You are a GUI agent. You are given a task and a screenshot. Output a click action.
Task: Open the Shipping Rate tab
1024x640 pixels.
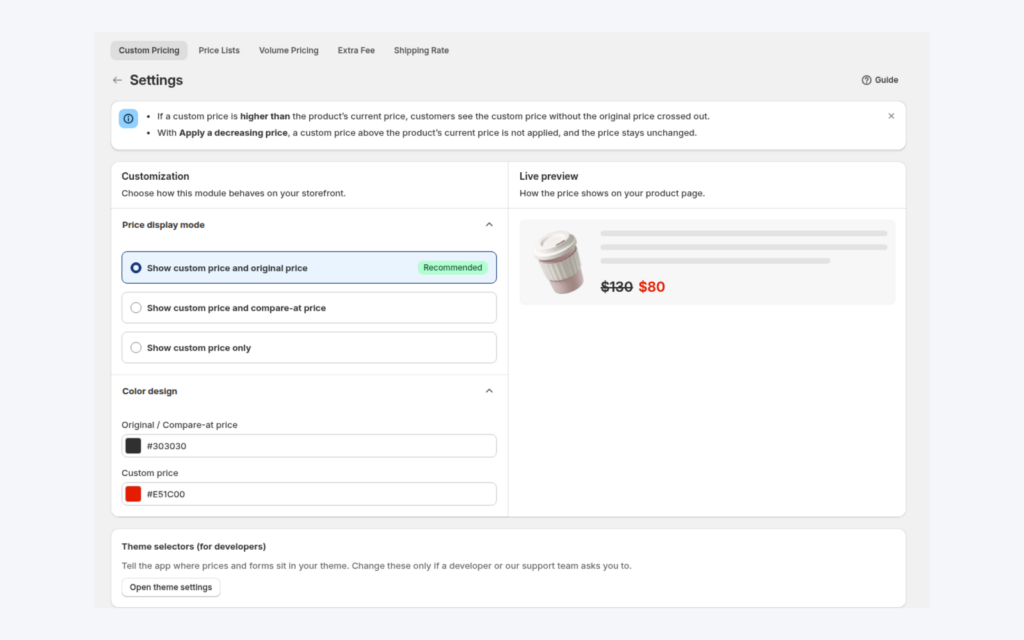(x=421, y=50)
